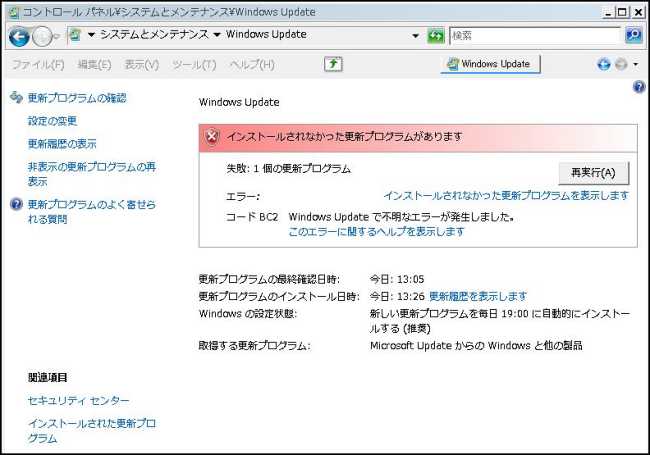Screen dimensions: 650x455
Task: Click the blue Back navigation arrow
Action: [19, 37]
